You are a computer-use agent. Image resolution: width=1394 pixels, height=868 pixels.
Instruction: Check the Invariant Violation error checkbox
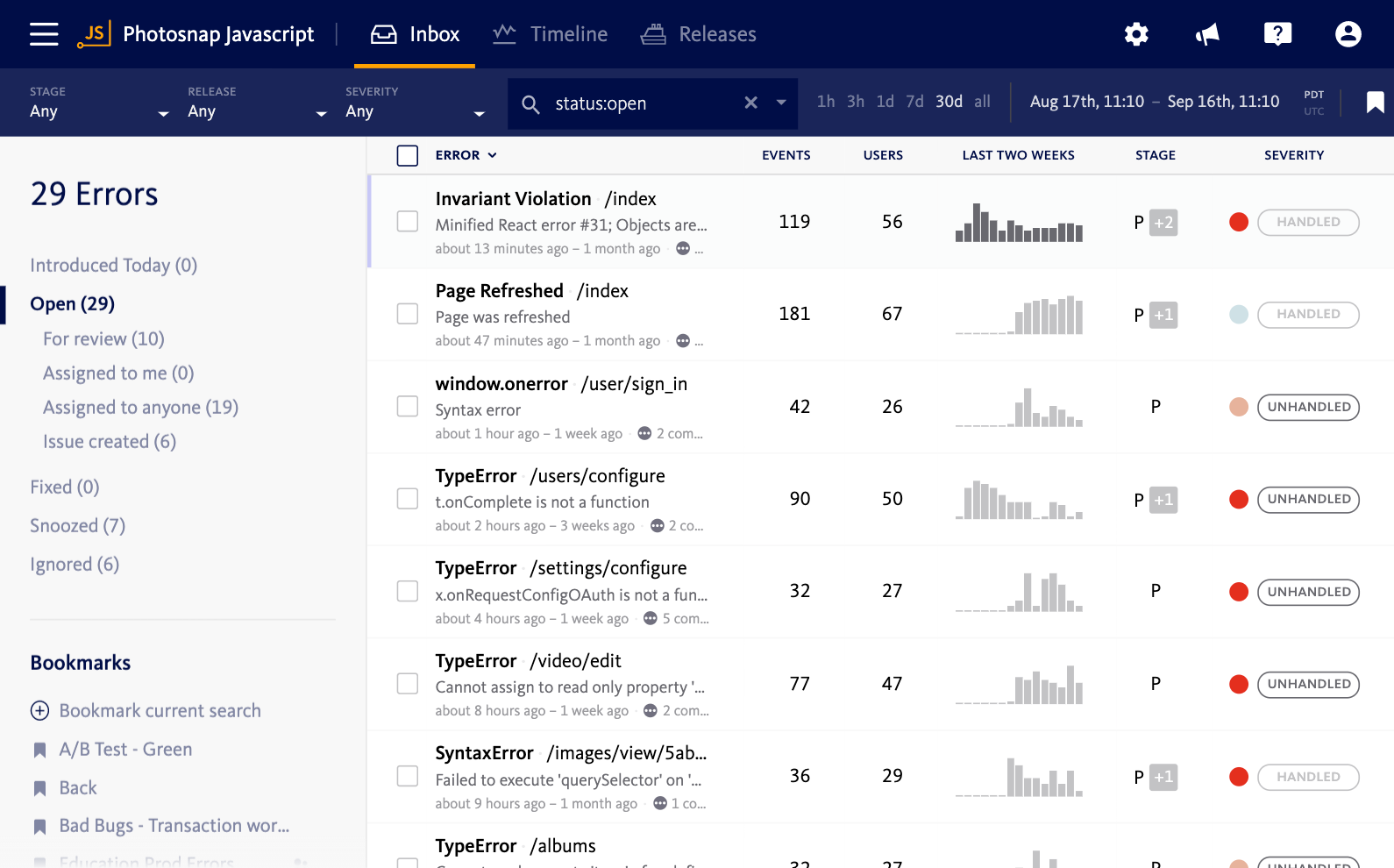(408, 221)
